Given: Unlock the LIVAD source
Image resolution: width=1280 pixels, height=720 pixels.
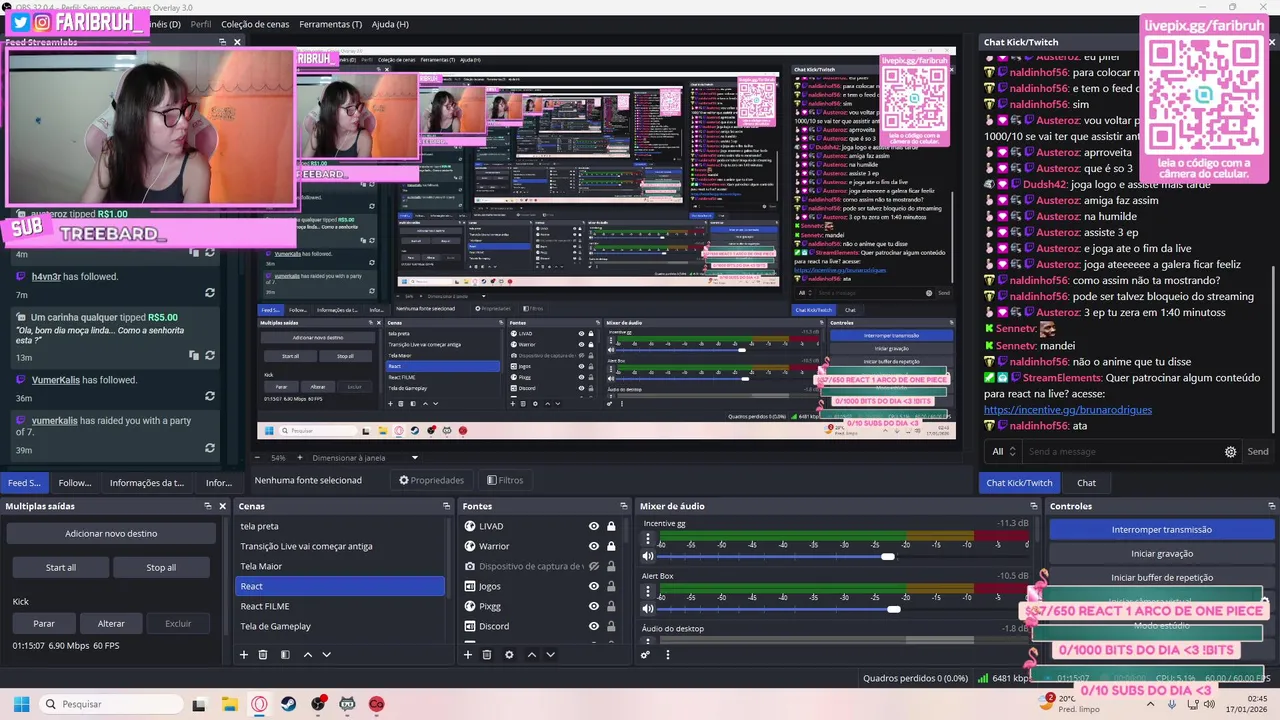Looking at the screenshot, I should (x=611, y=526).
